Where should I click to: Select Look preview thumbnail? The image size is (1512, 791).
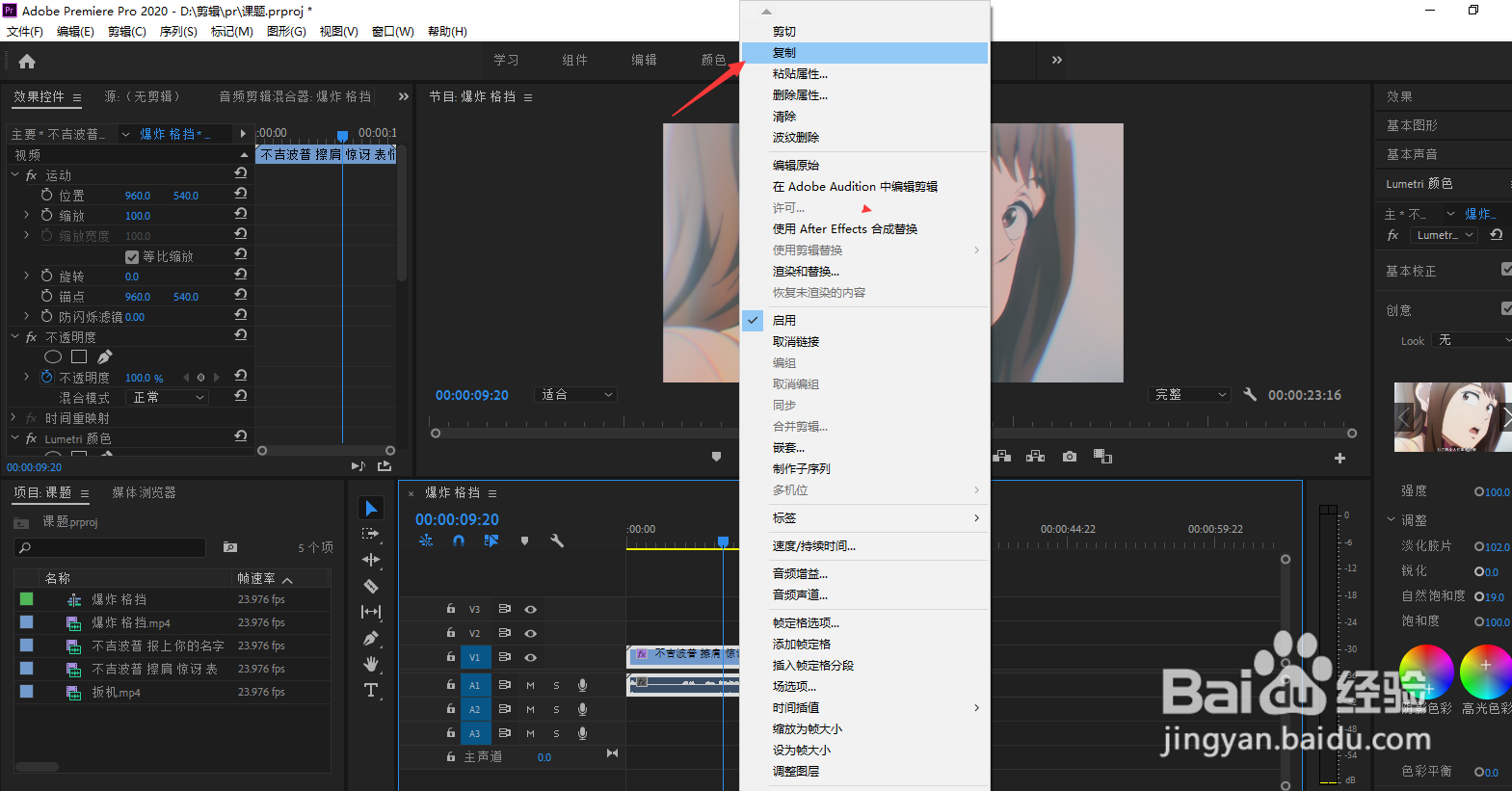(x=1453, y=417)
